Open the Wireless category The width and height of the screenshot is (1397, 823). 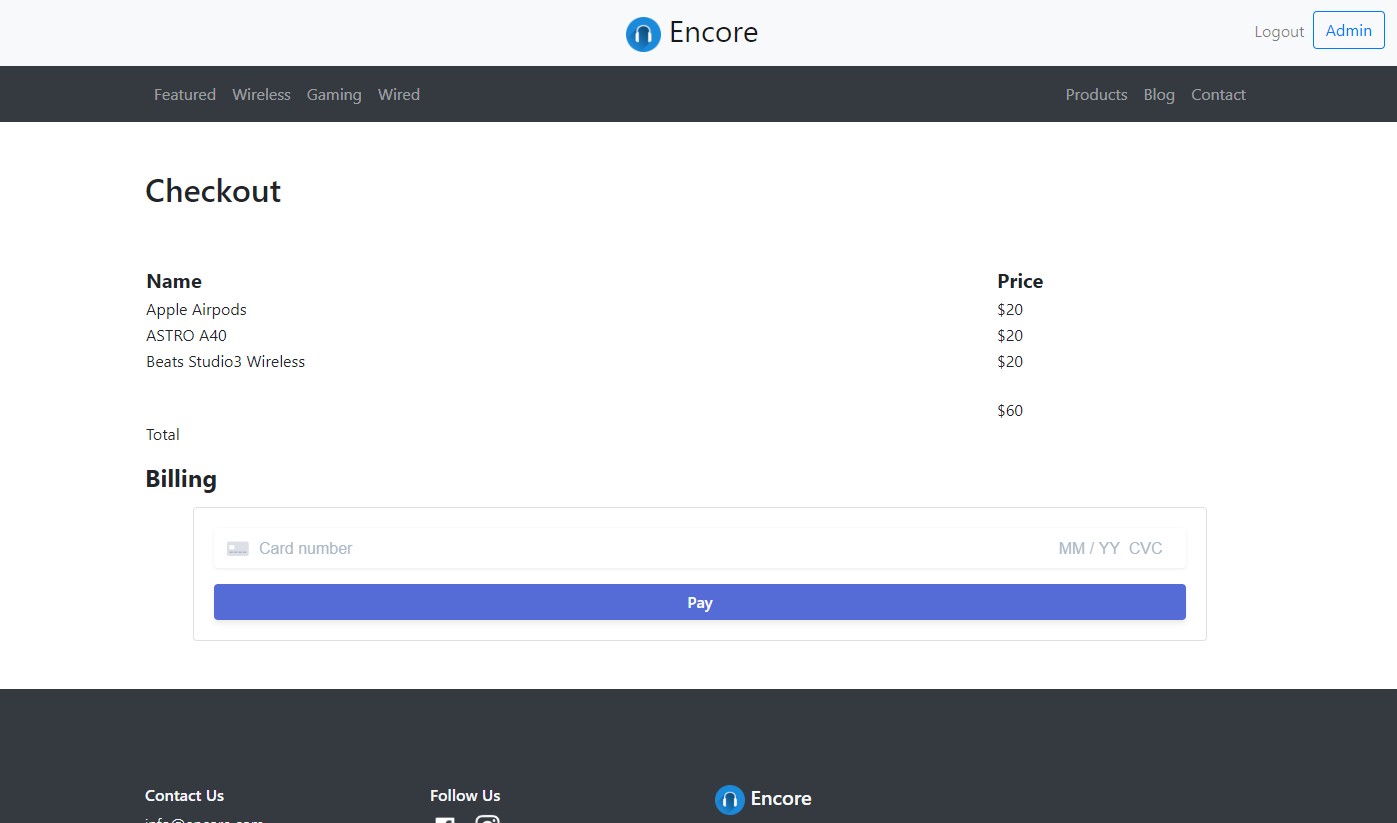[x=261, y=95]
